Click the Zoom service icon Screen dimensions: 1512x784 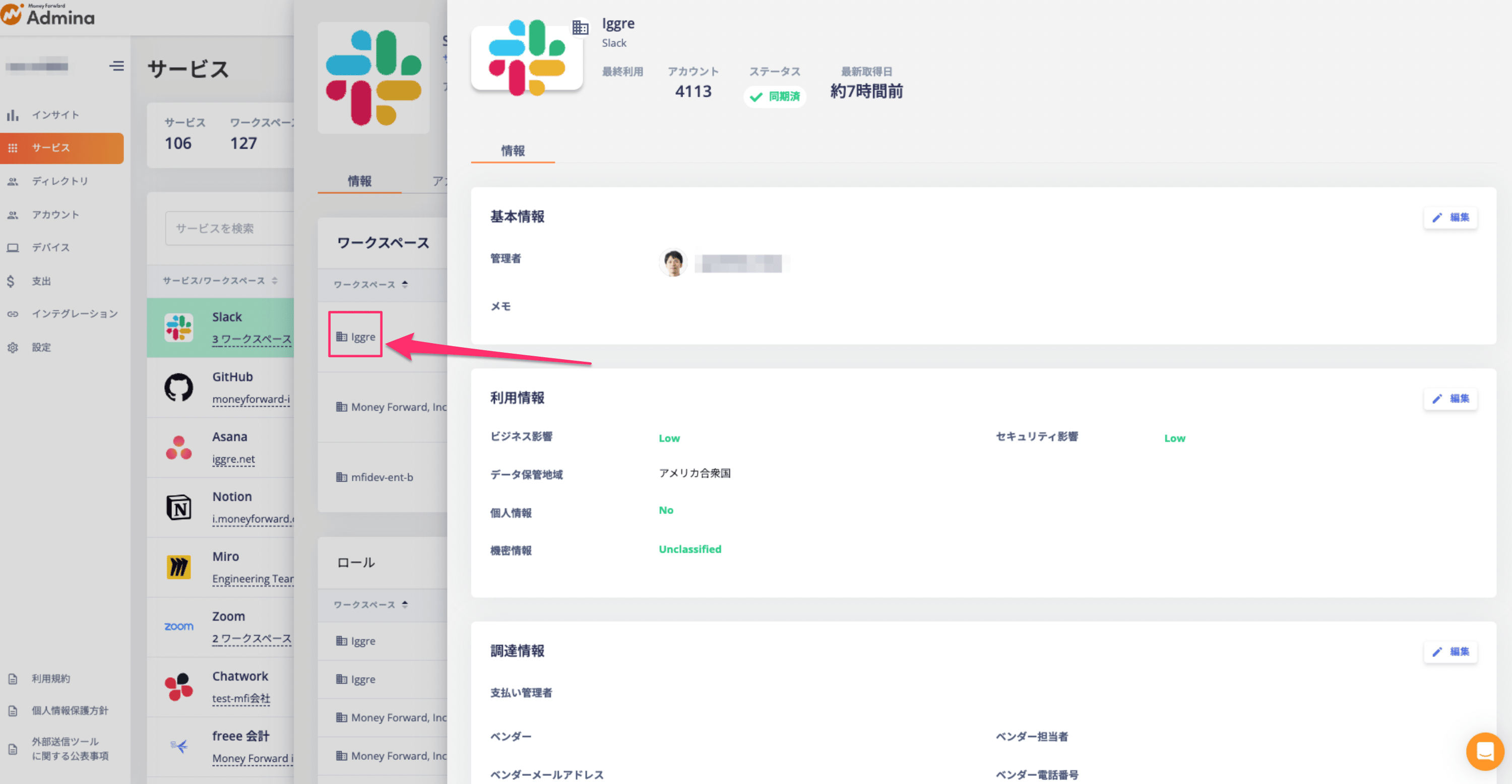(x=179, y=627)
